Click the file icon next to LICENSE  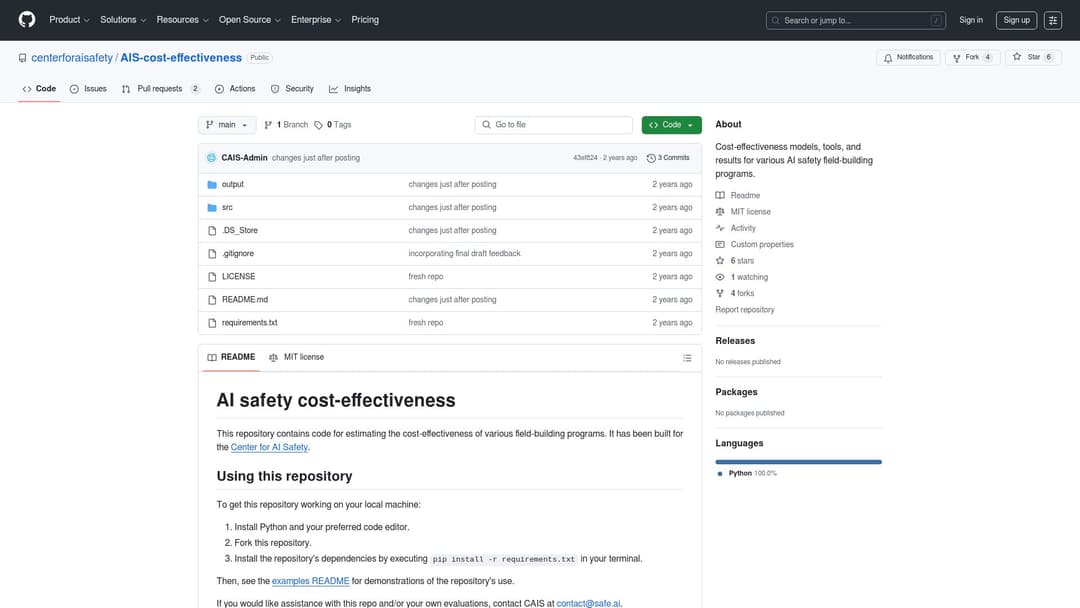[x=212, y=277]
